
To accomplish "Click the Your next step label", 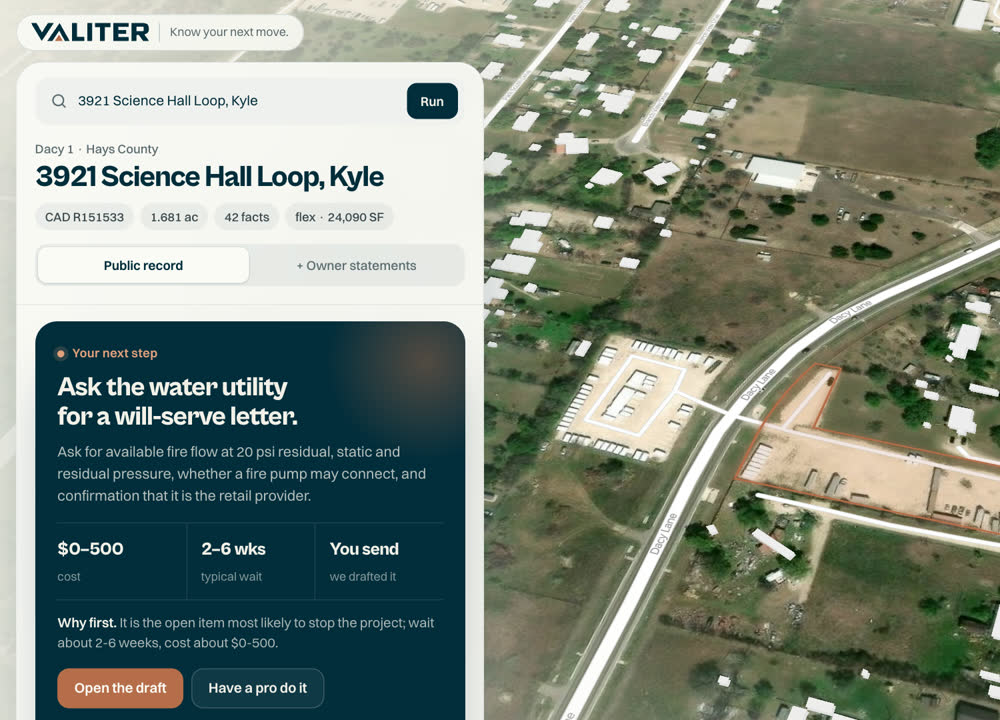I will coord(115,353).
